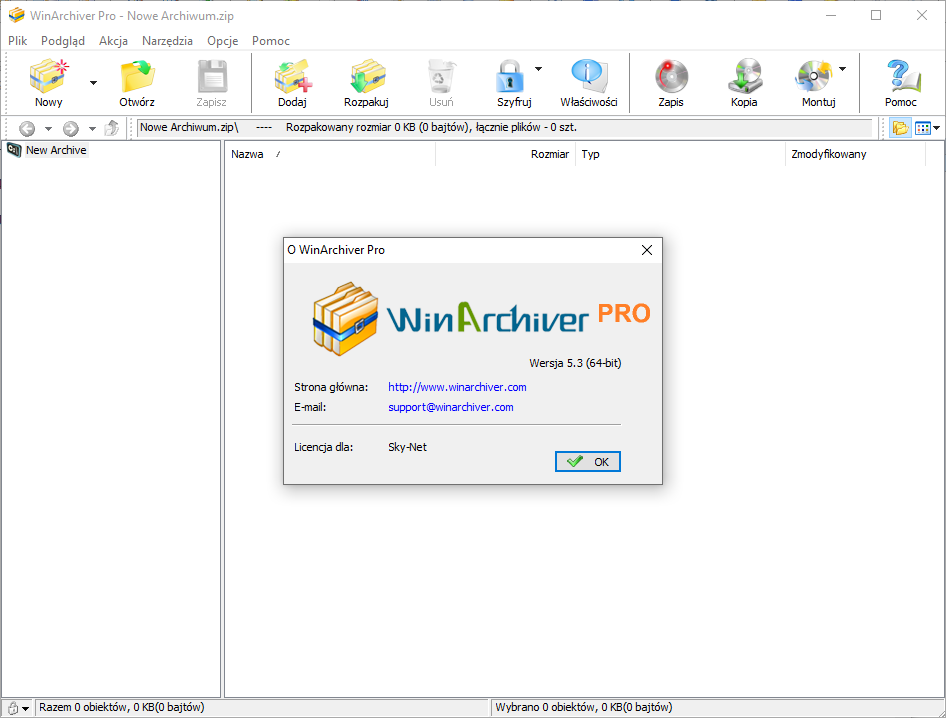The height and width of the screenshot is (718, 946).
Task: Expand the Montuj dropdown arrow
Action: pyautogui.click(x=843, y=69)
